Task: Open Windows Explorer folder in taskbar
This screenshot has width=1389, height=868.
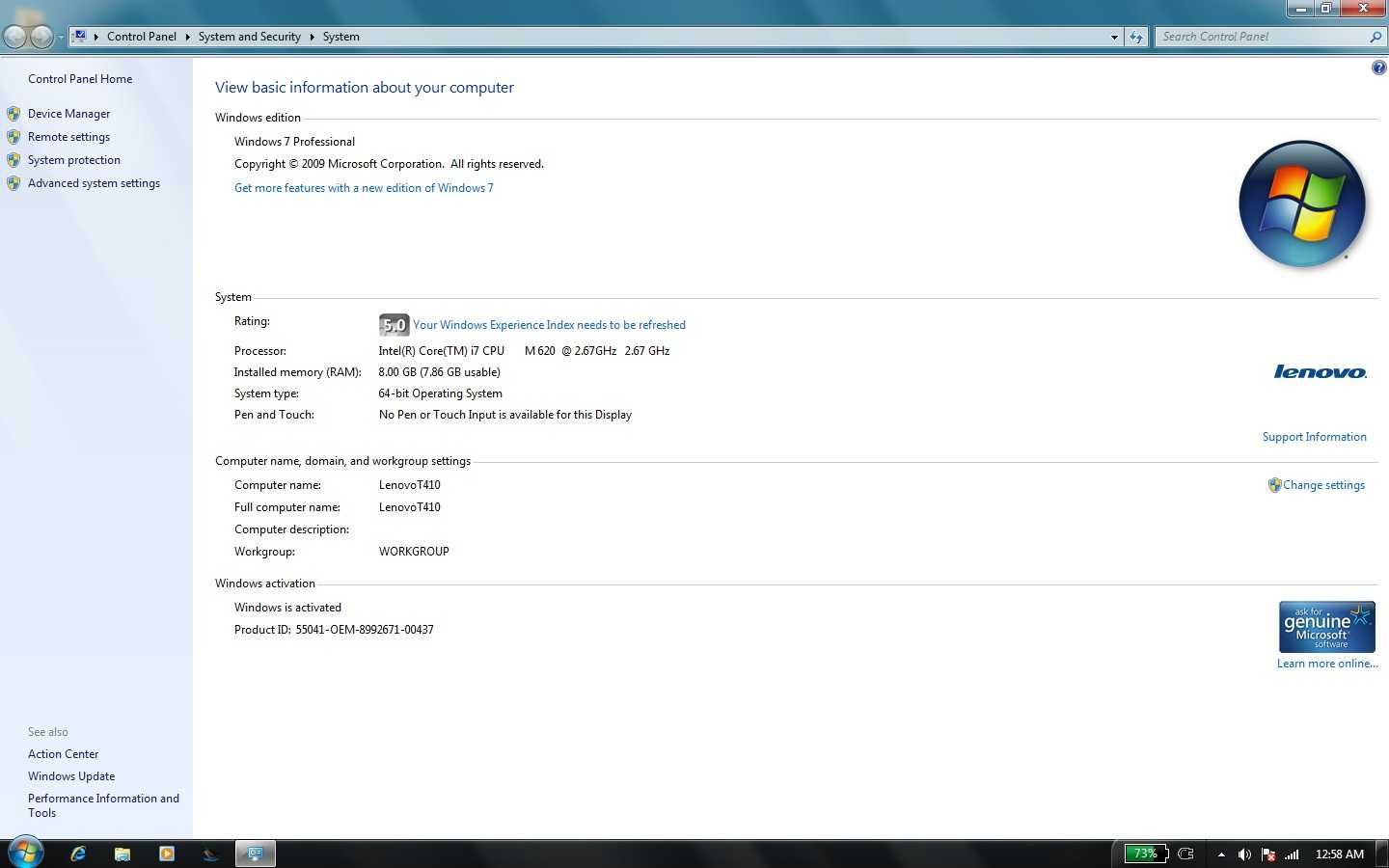Action: click(x=123, y=854)
